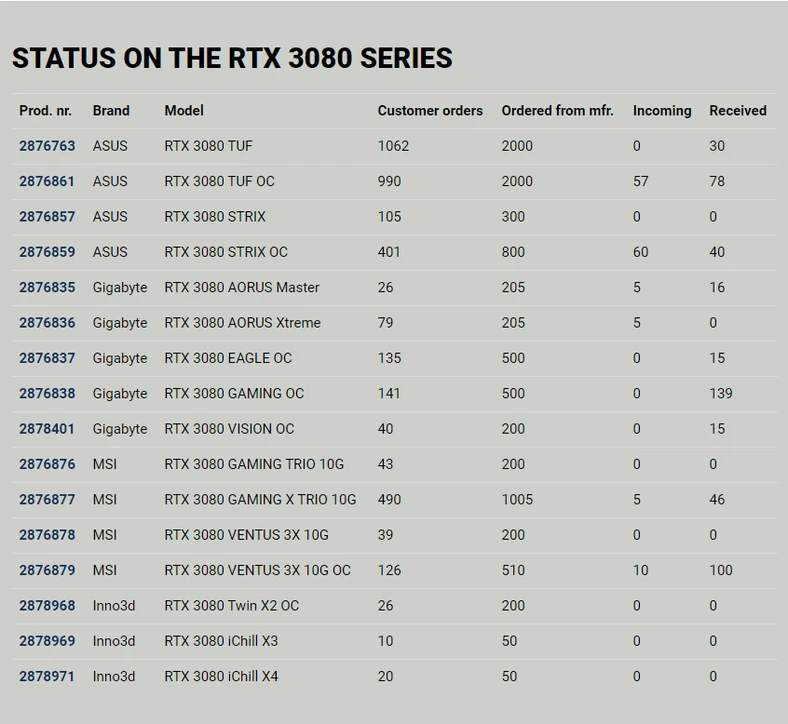788x724 pixels.
Task: Open product 2876877 for GAMING X TRIO
Action: click(x=47, y=499)
